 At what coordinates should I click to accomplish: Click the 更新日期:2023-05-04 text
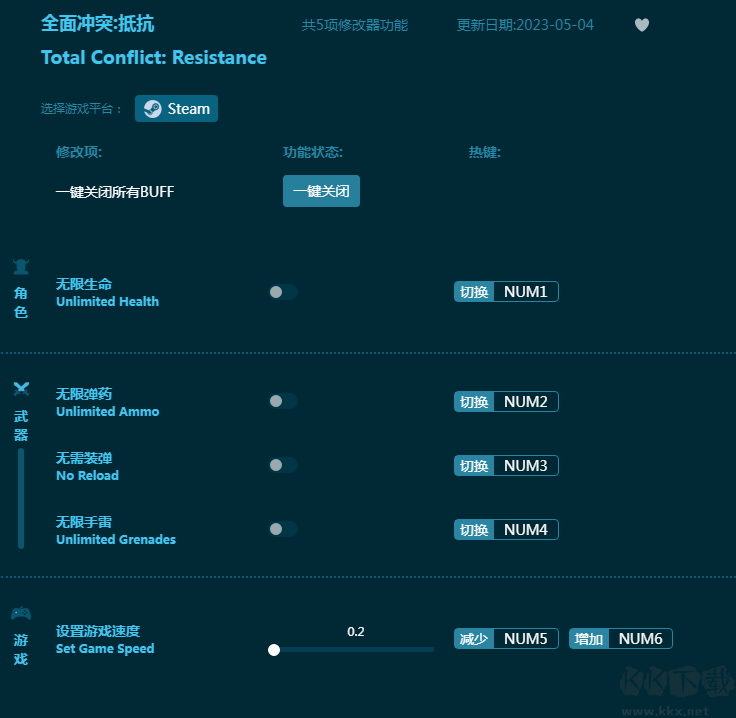point(525,25)
